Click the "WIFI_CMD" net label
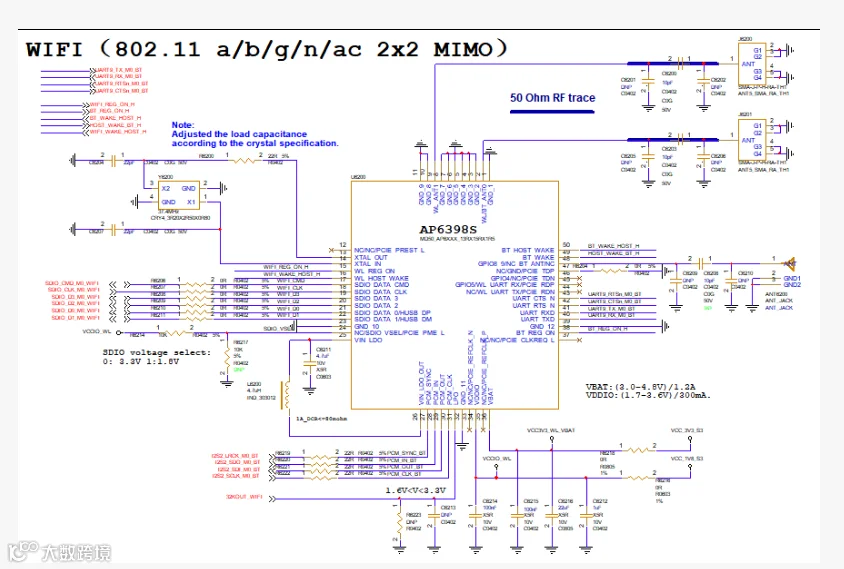This screenshot has width=844, height=569. click(291, 280)
